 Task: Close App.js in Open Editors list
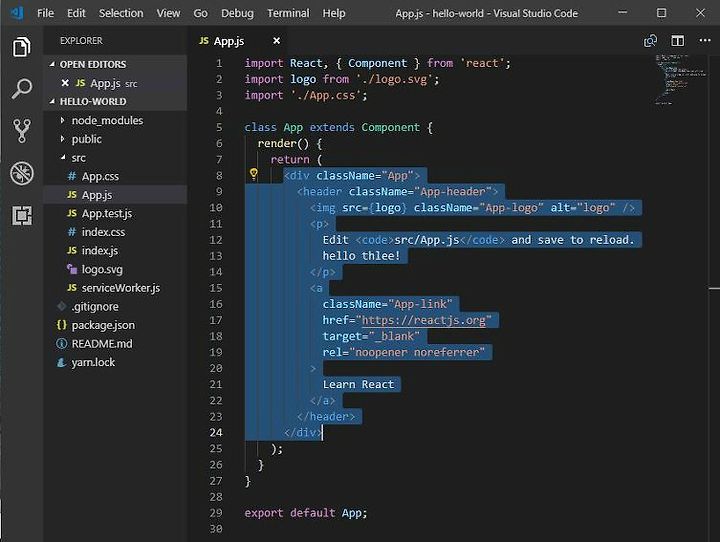[65, 83]
